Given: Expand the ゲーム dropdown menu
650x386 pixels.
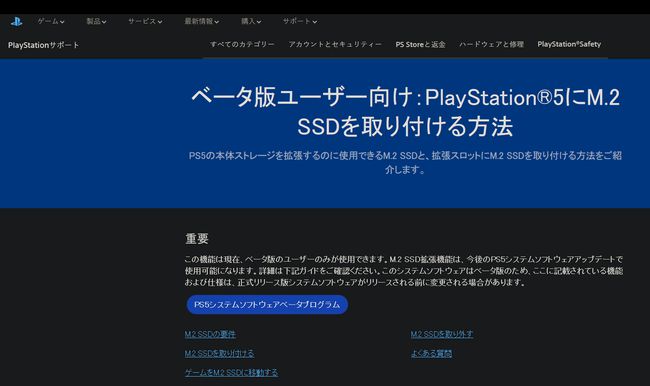Looking at the screenshot, I should [51, 21].
